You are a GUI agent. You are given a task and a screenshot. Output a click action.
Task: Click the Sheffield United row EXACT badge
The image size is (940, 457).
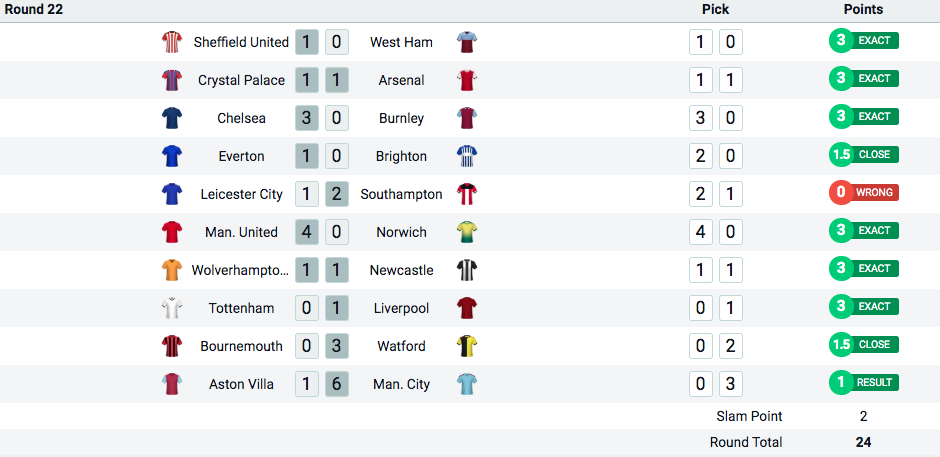864,41
